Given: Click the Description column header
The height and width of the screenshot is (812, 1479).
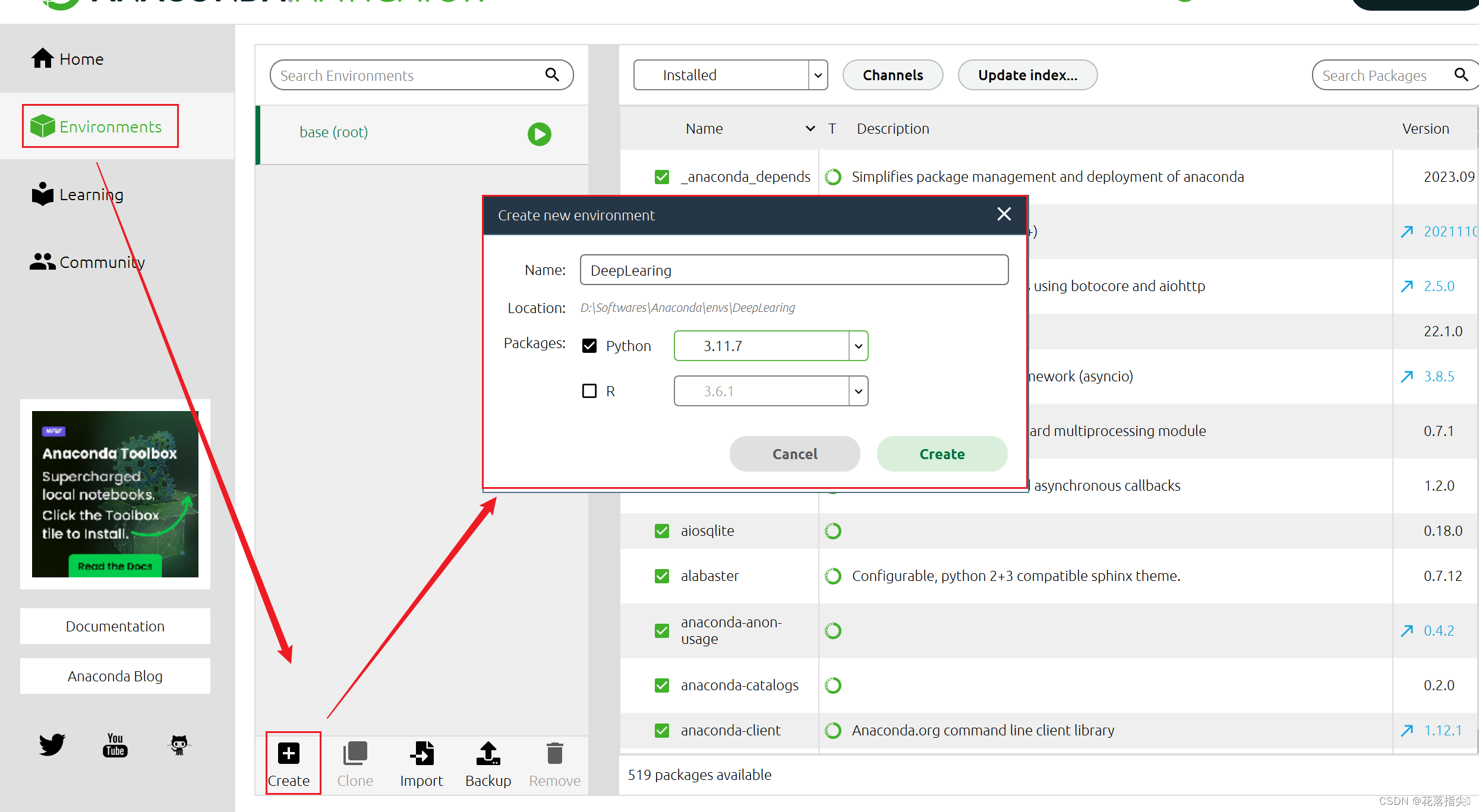Looking at the screenshot, I should [893, 128].
